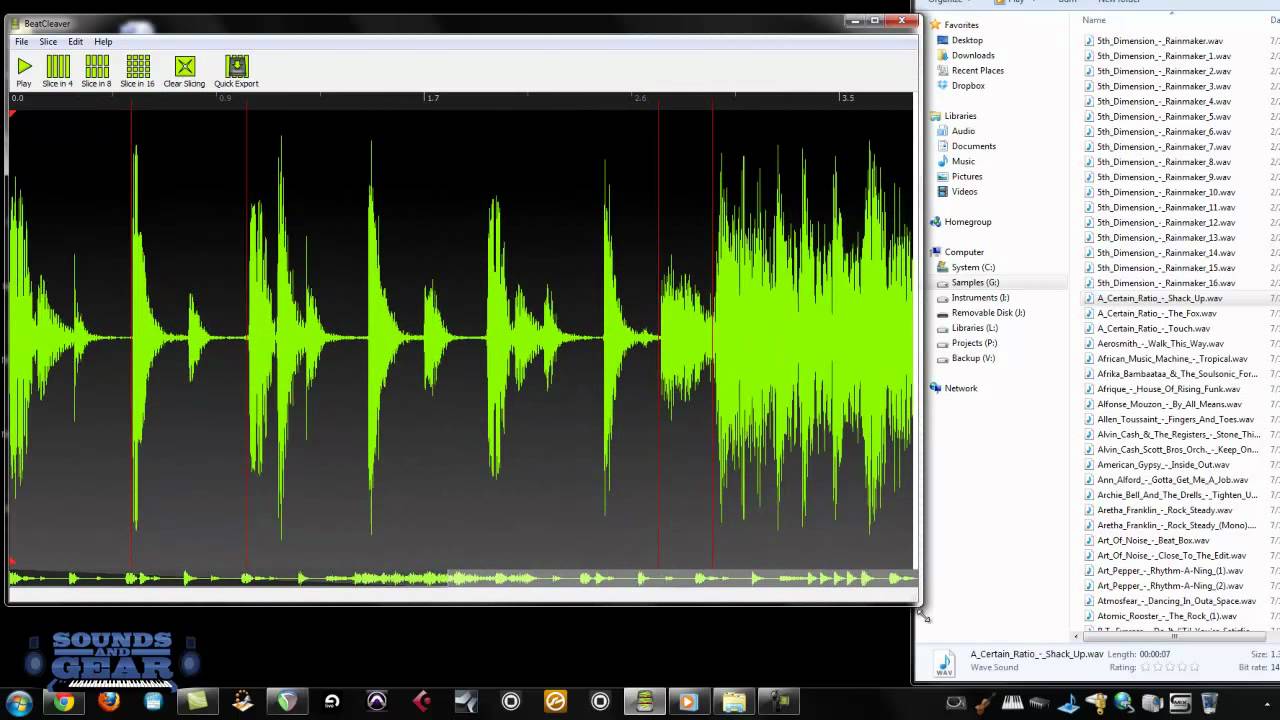Slice the loop in 16
The height and width of the screenshot is (720, 1280).
(x=138, y=72)
